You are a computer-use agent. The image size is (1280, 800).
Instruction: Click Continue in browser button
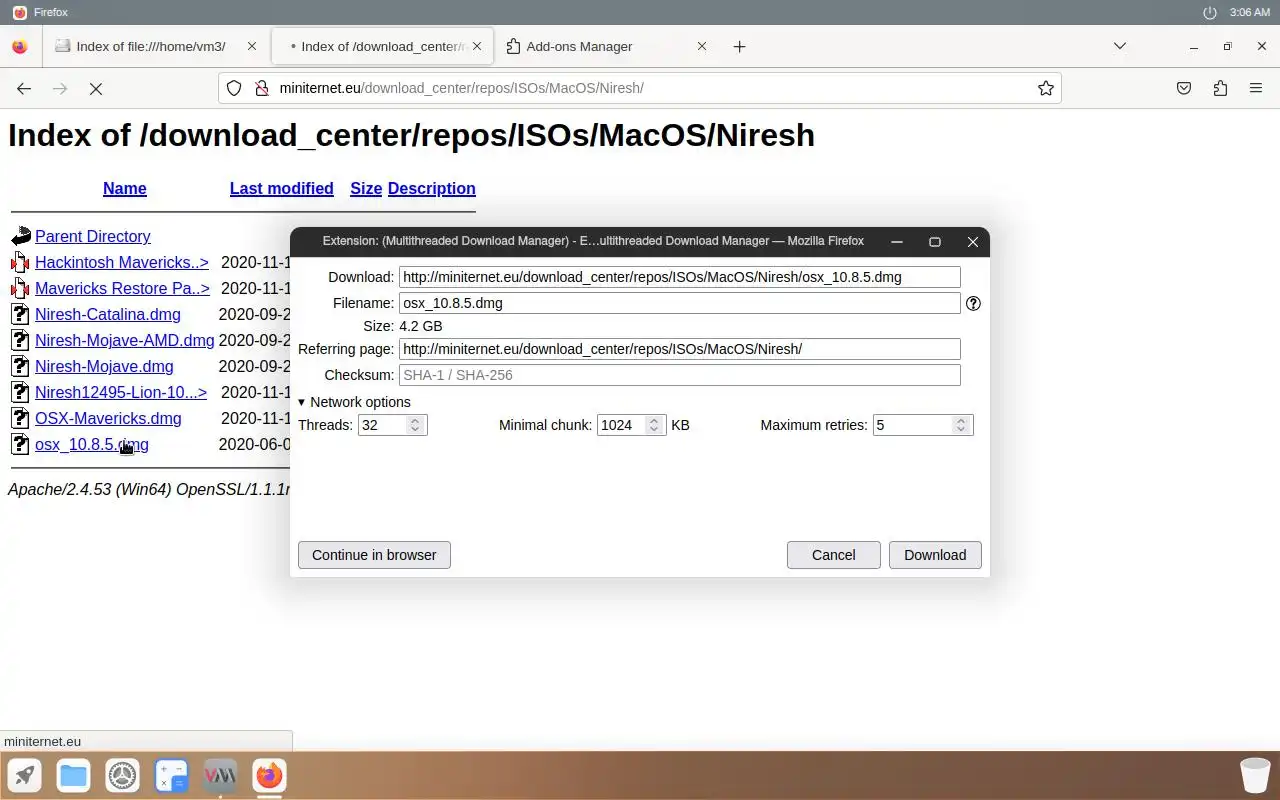[374, 555]
